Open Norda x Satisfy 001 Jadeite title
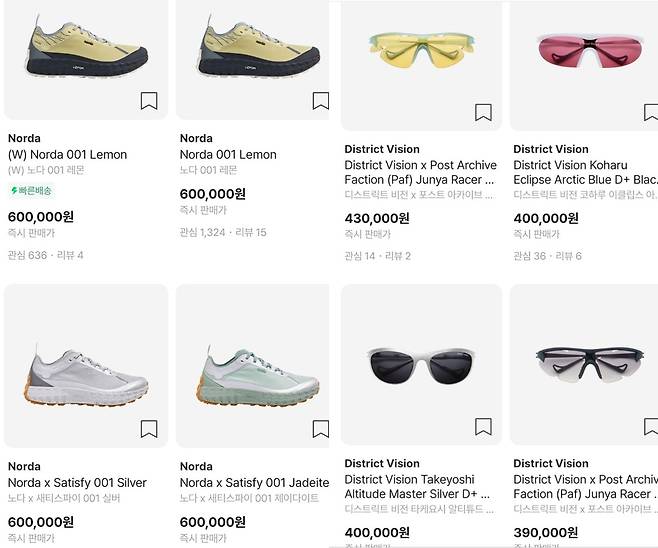658x548 pixels. (254, 483)
